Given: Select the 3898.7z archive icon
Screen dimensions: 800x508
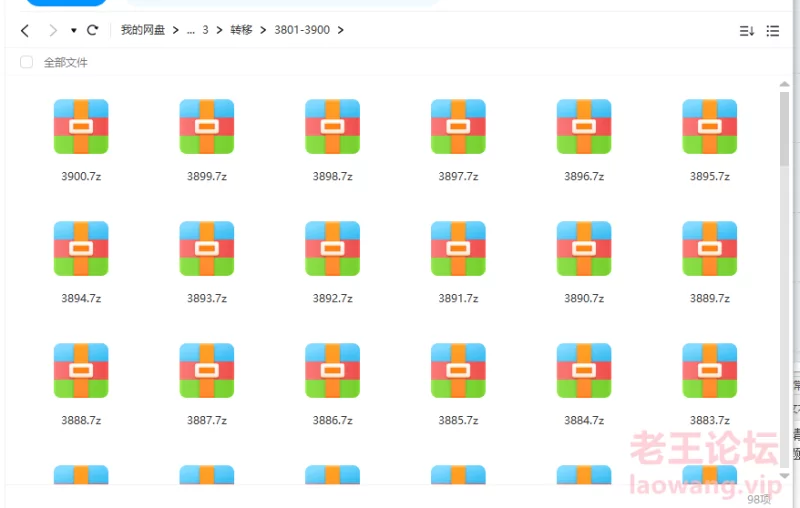Looking at the screenshot, I should coord(333,126).
